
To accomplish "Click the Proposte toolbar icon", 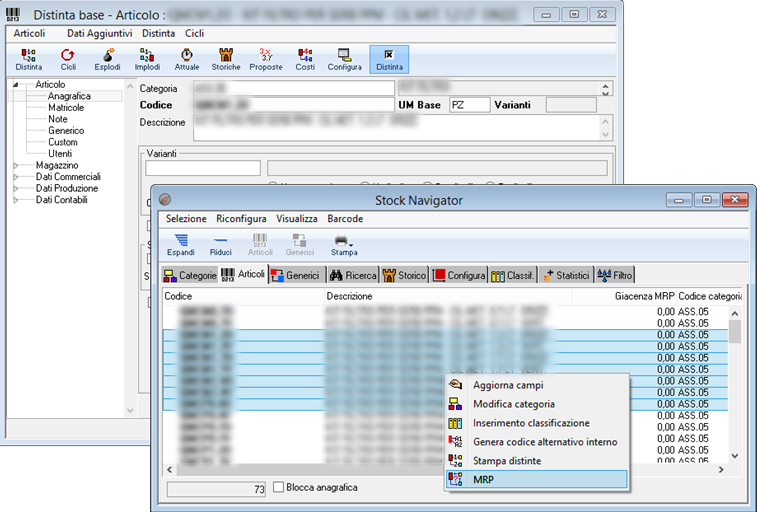I will 266,59.
